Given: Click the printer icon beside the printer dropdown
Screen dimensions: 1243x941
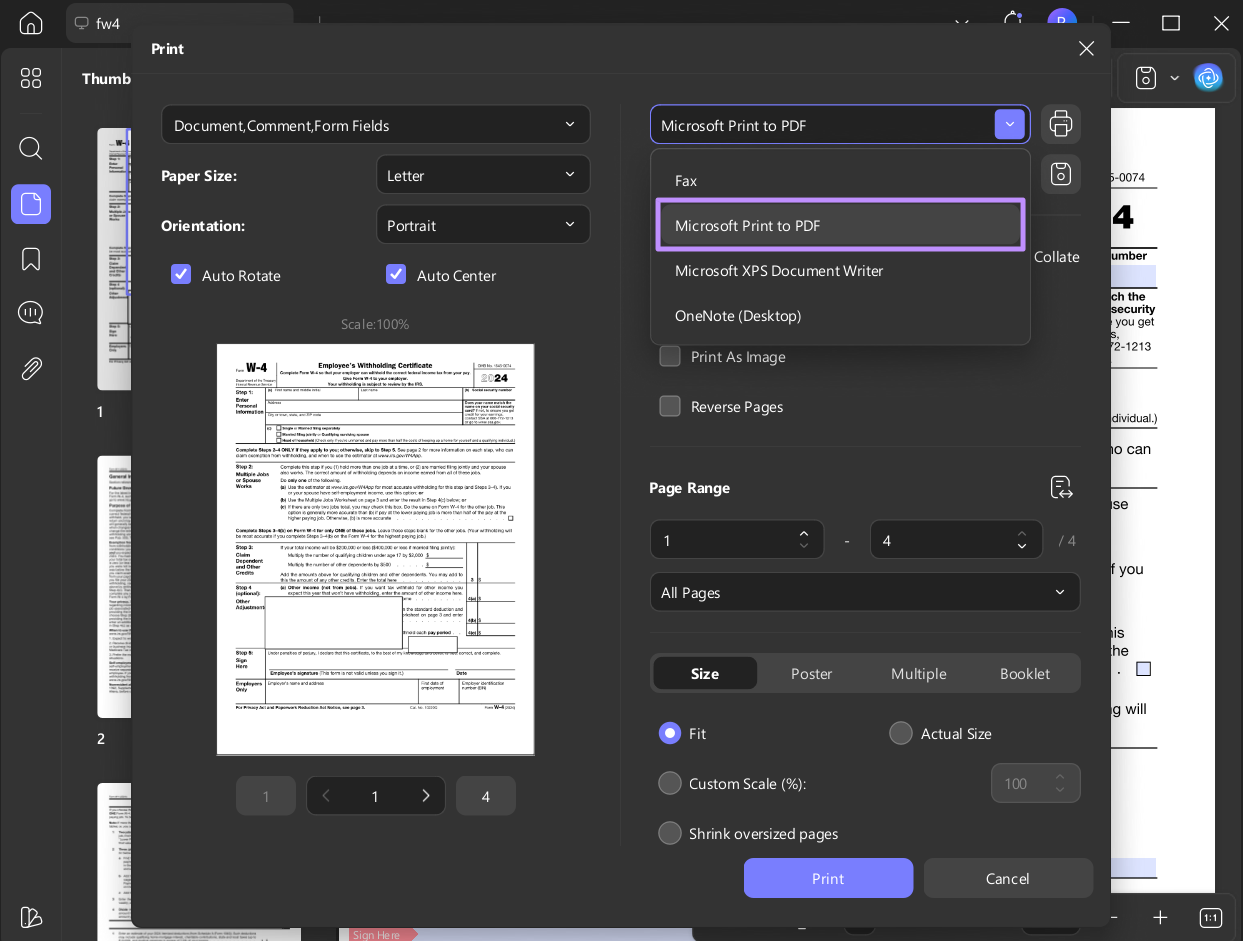Looking at the screenshot, I should coord(1060,124).
